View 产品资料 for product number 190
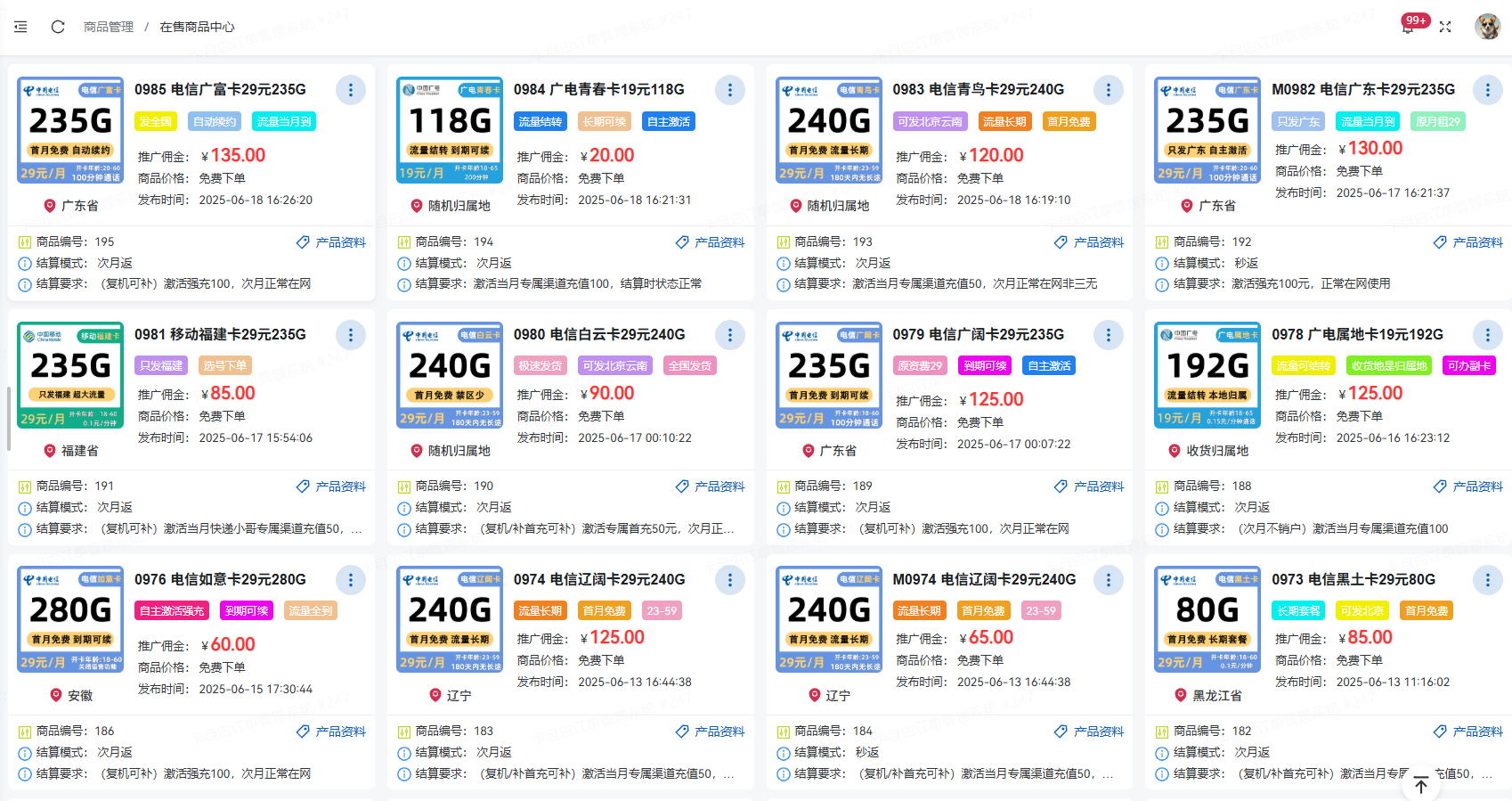Image resolution: width=1512 pixels, height=801 pixels. tap(710, 486)
